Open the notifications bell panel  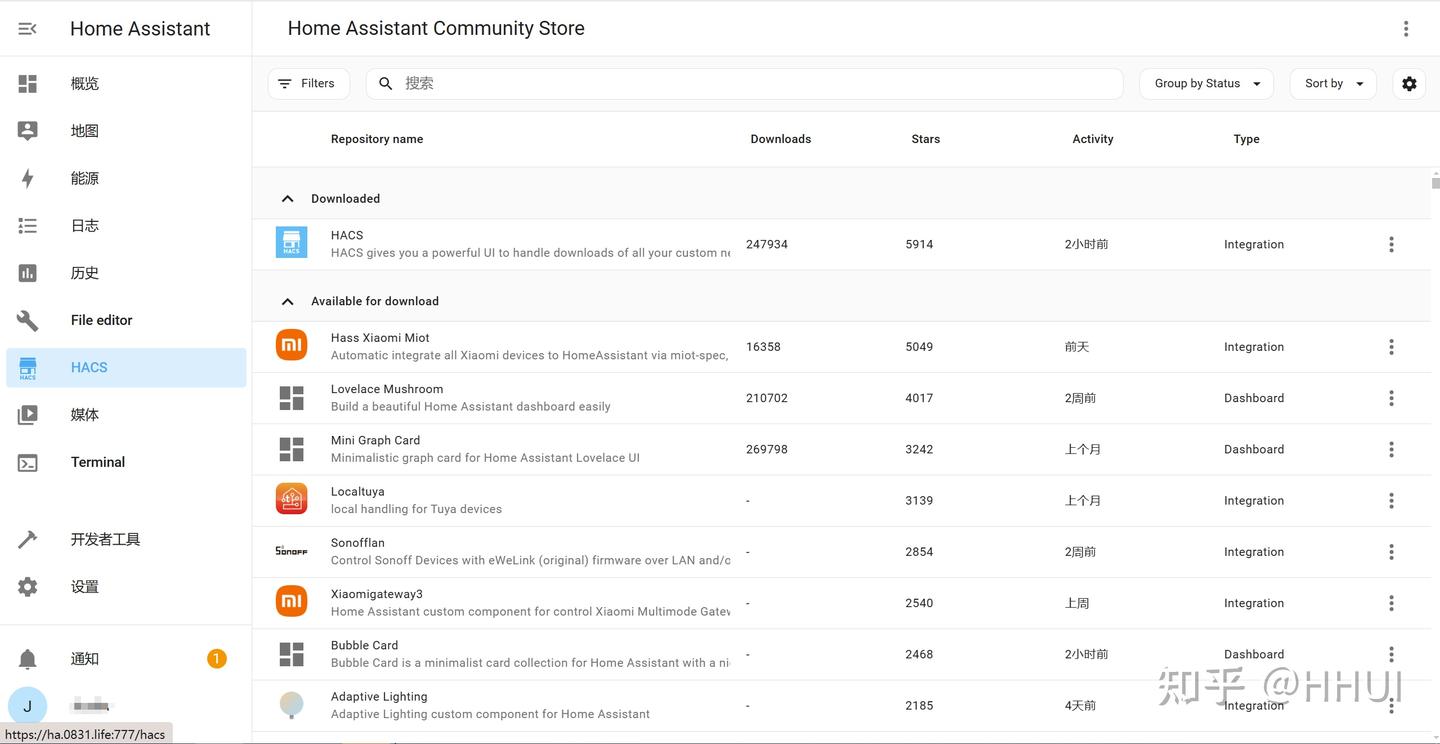[x=28, y=659]
